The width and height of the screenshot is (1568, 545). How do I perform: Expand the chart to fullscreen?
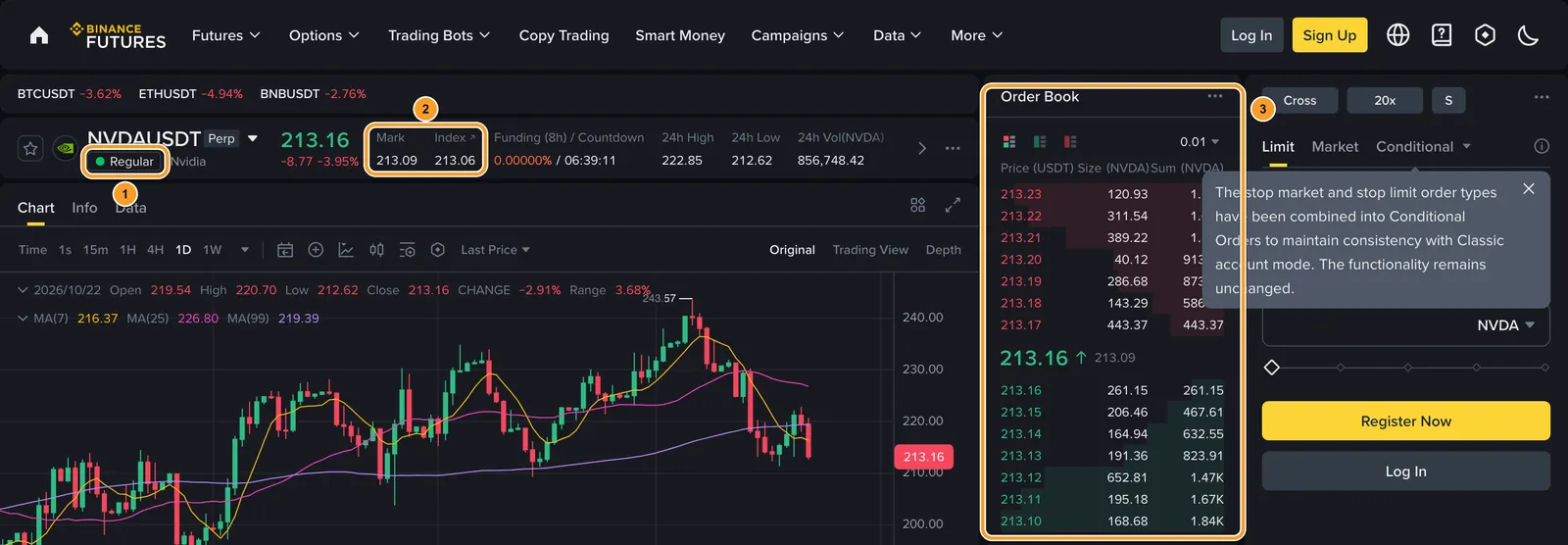(953, 205)
